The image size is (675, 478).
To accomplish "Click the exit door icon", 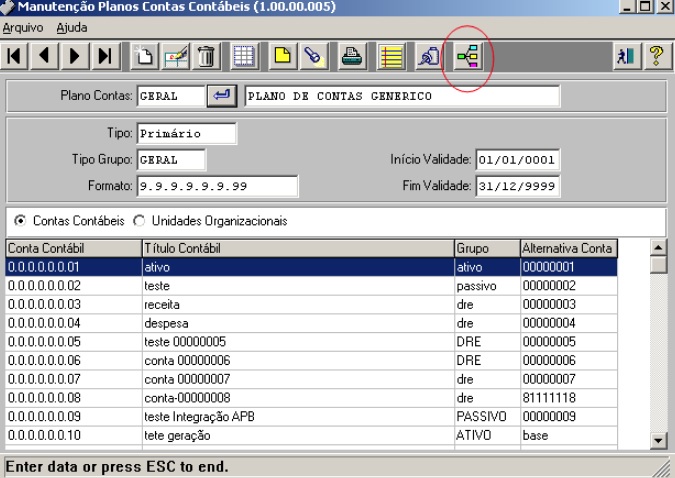I will coord(627,56).
